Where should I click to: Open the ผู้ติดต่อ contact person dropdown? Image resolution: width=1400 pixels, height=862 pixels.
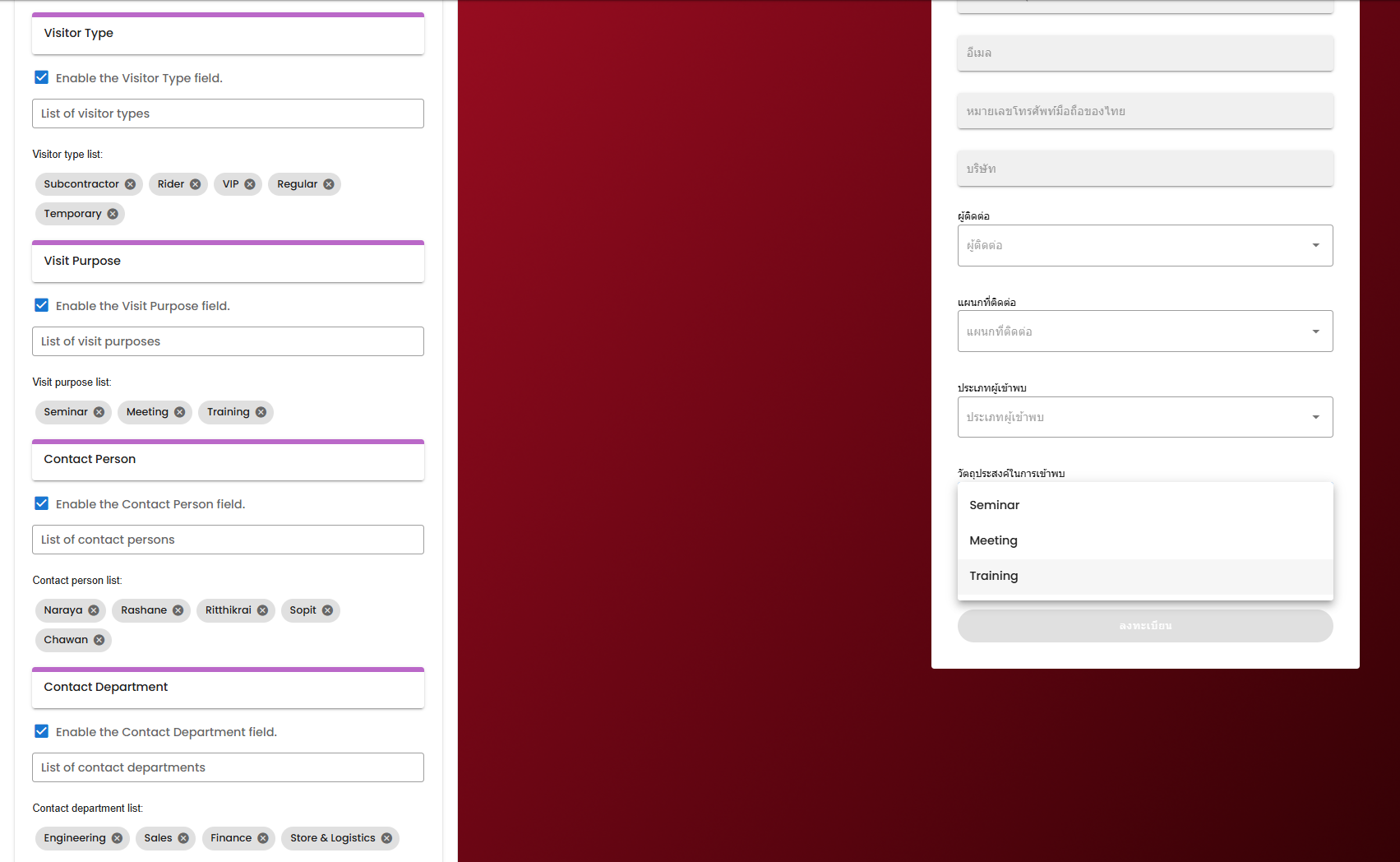[1144, 245]
